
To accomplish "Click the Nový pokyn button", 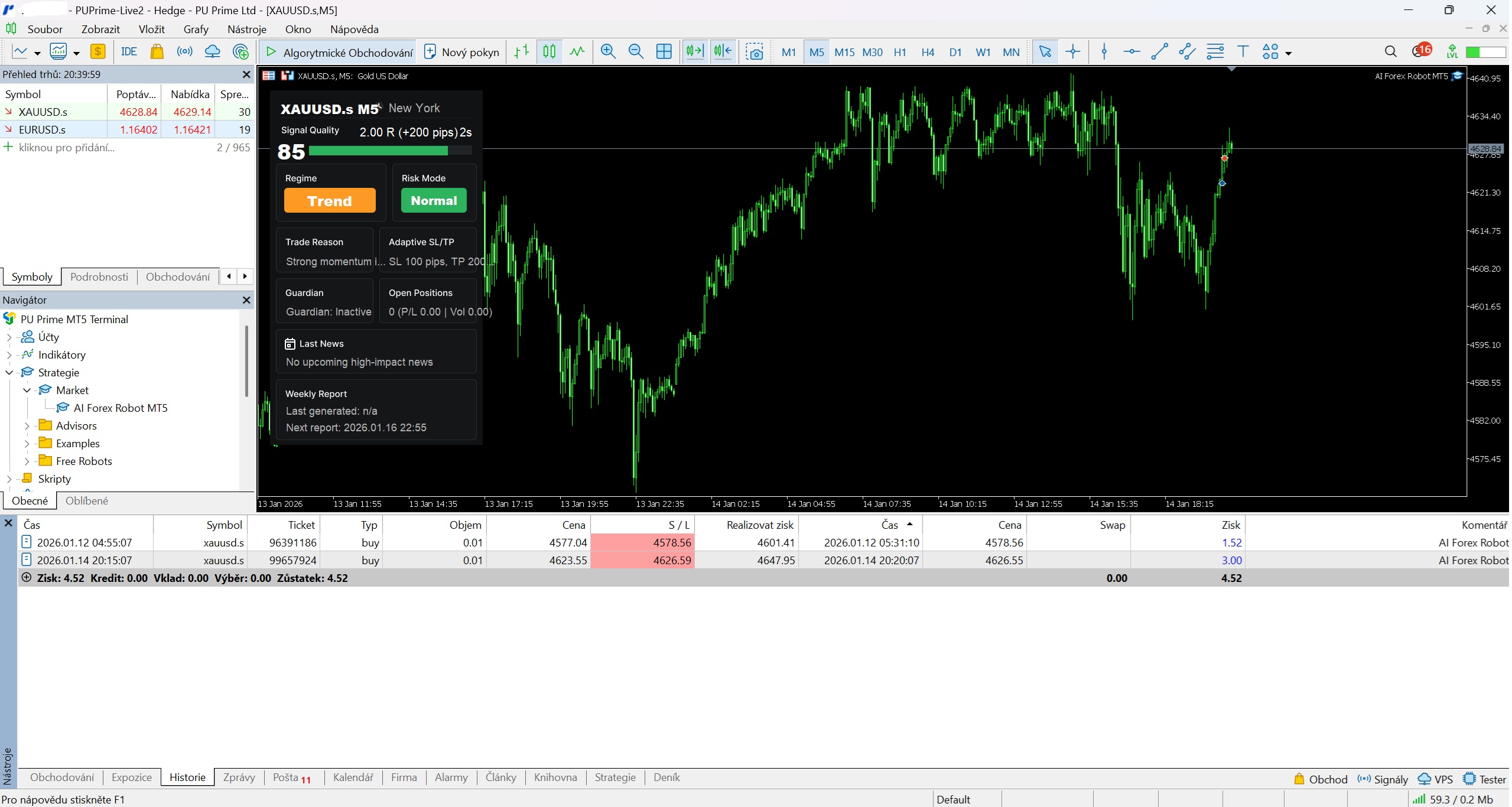I will (461, 52).
